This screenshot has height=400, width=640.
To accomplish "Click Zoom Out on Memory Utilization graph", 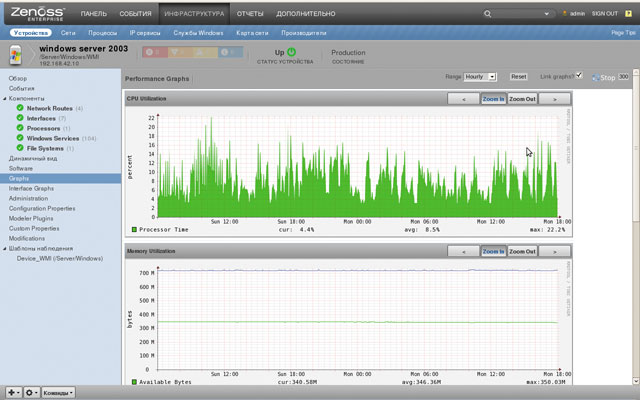I will (x=522, y=251).
